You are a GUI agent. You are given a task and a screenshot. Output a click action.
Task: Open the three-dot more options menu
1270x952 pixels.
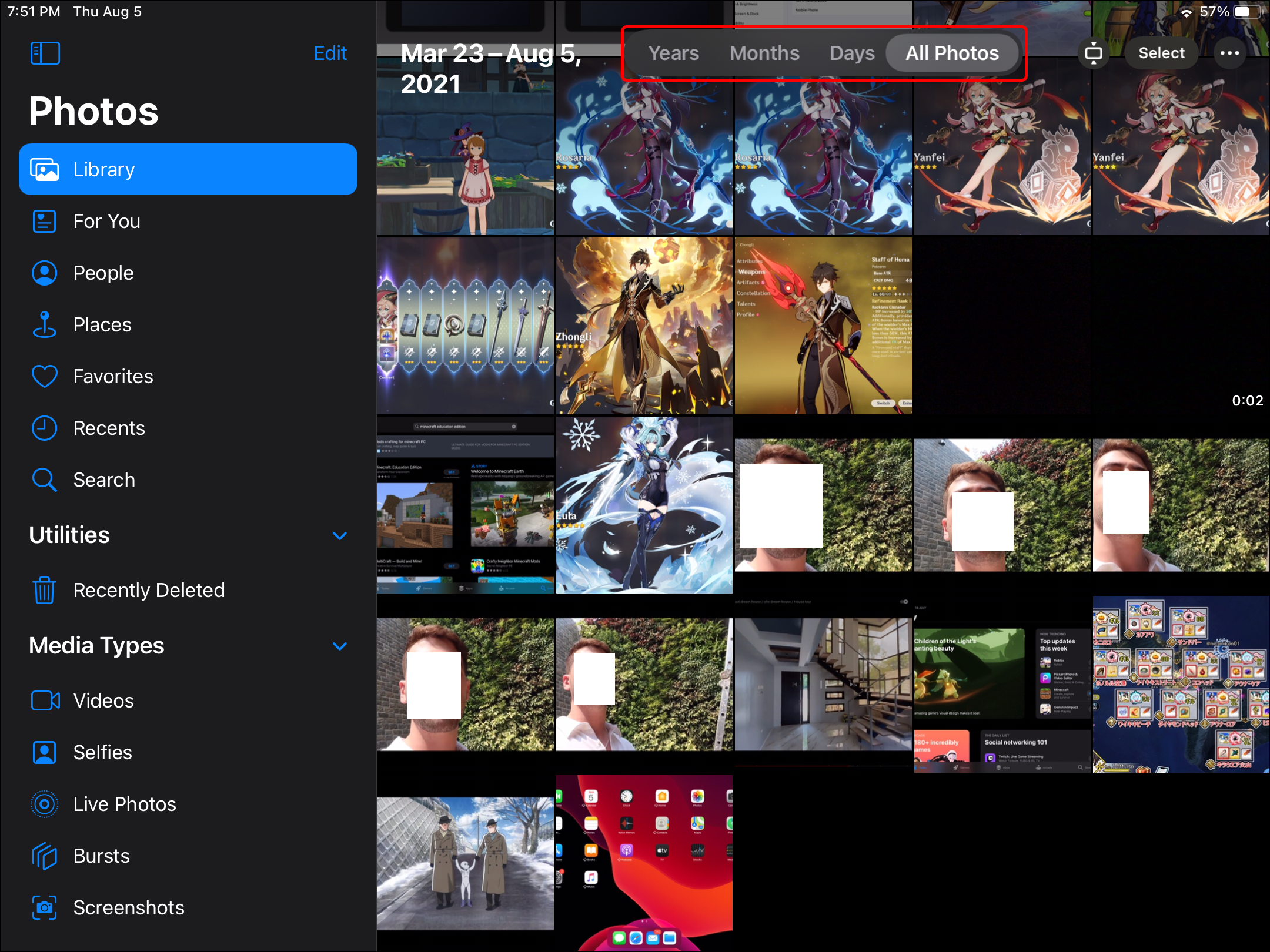coord(1229,53)
